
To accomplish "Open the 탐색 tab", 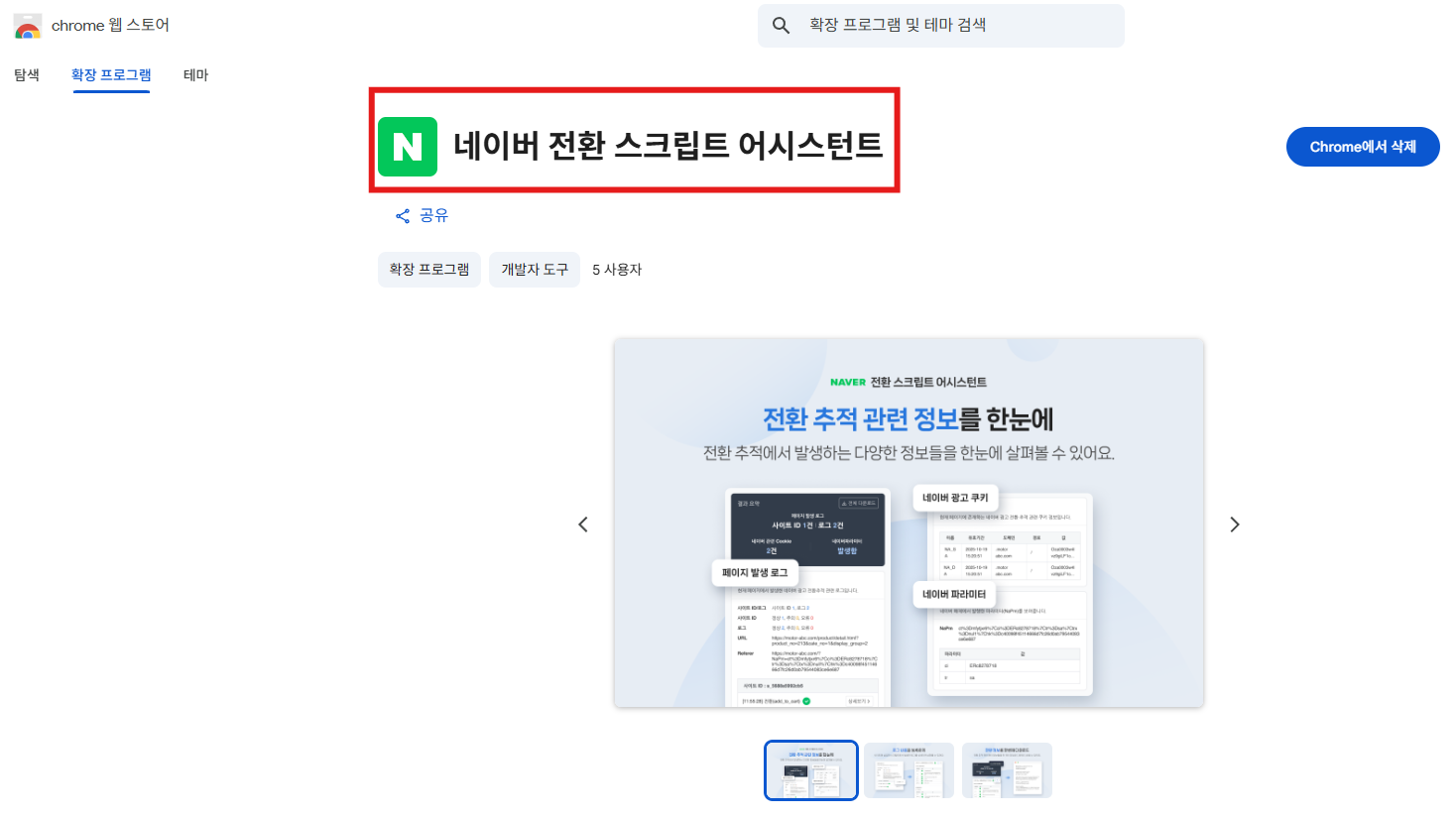I will 27,75.
